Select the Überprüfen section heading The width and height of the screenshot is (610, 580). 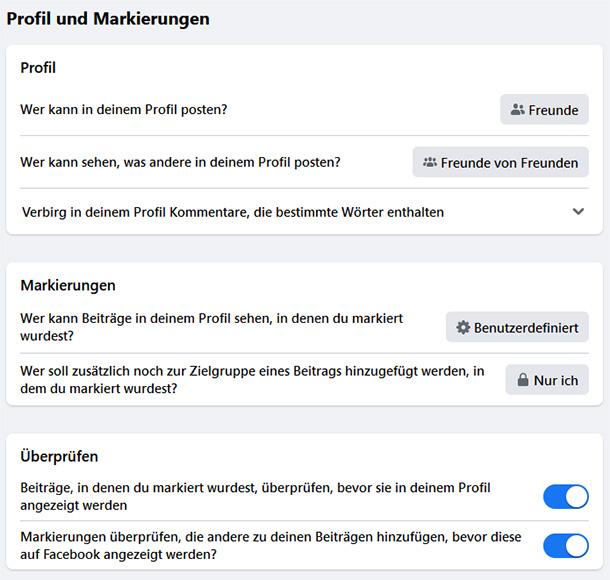pyautogui.click(x=59, y=457)
